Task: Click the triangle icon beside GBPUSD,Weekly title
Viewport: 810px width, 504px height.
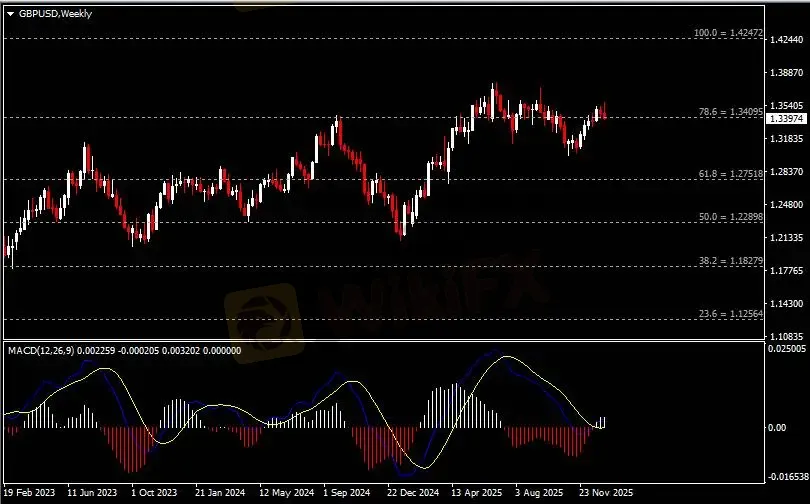Action: coord(10,14)
